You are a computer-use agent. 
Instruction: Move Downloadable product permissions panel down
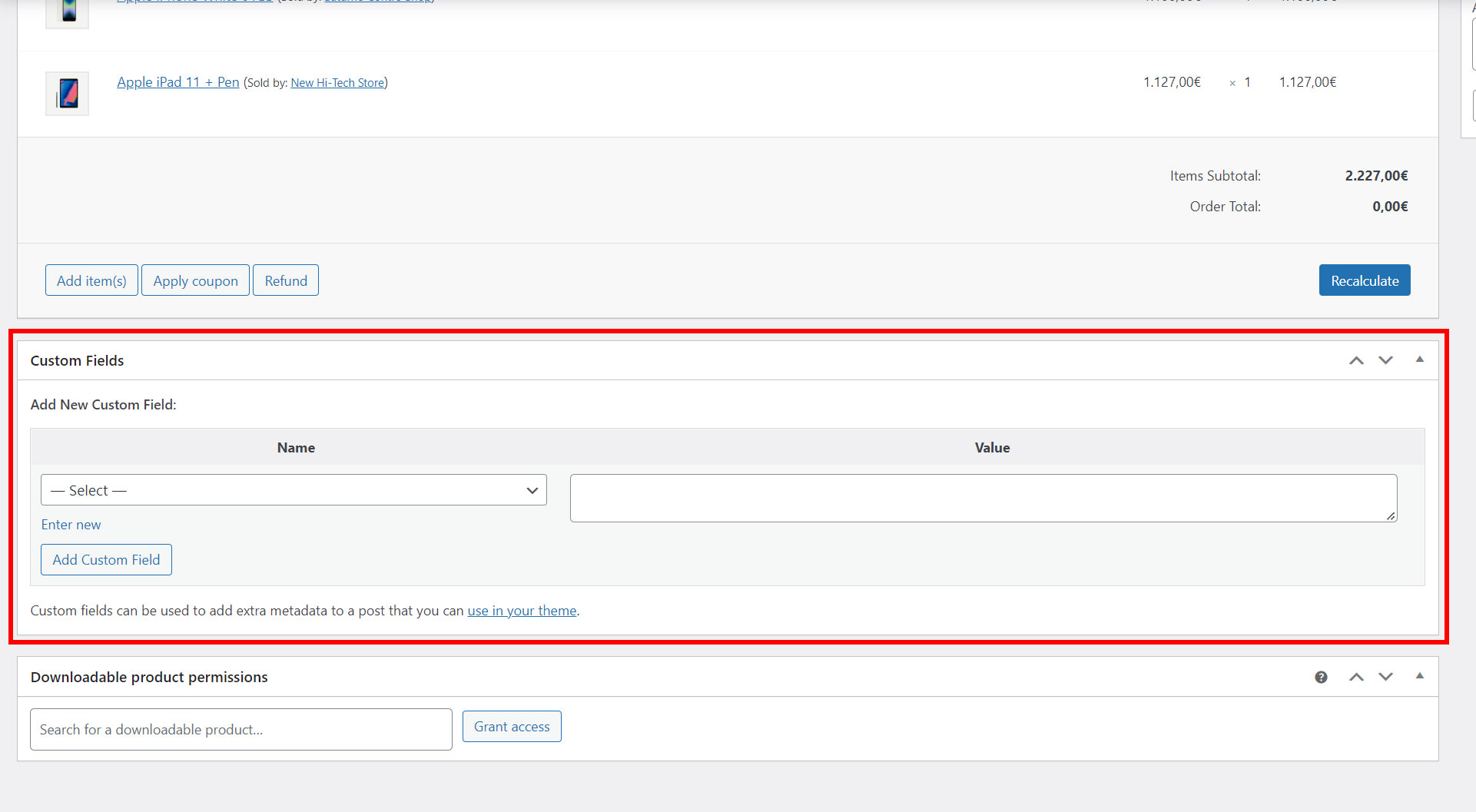[x=1385, y=677]
